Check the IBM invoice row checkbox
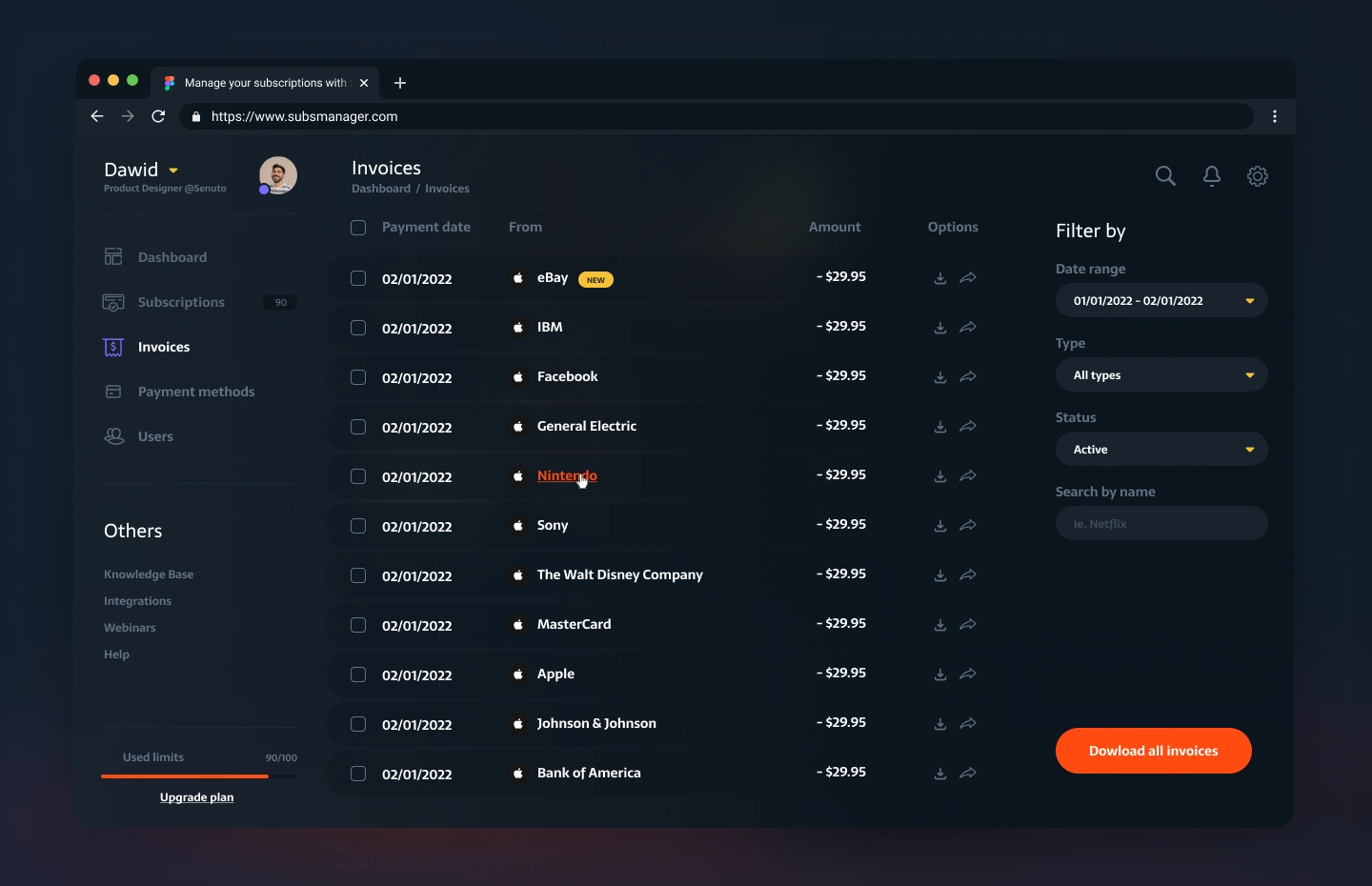Viewport: 1372px width, 886px height. [358, 328]
